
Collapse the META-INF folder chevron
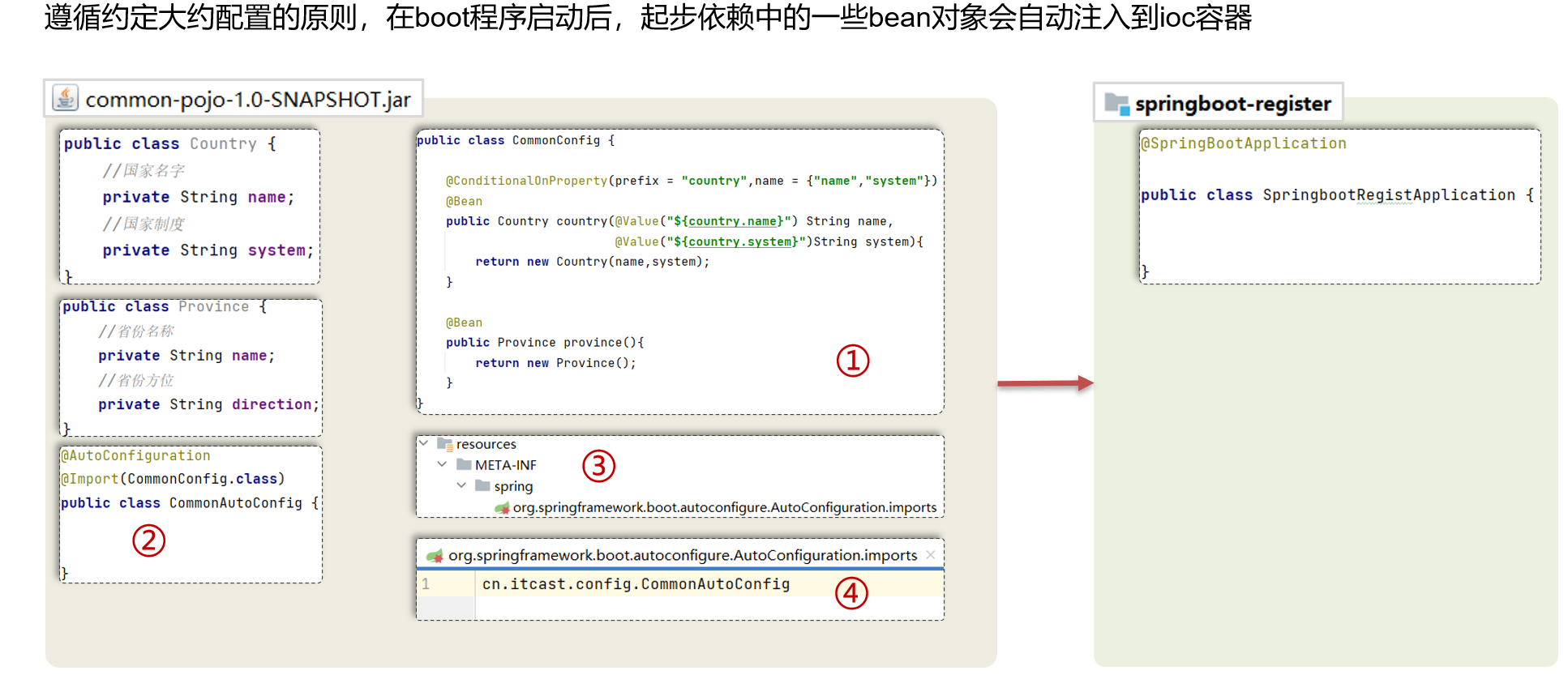coord(442,464)
